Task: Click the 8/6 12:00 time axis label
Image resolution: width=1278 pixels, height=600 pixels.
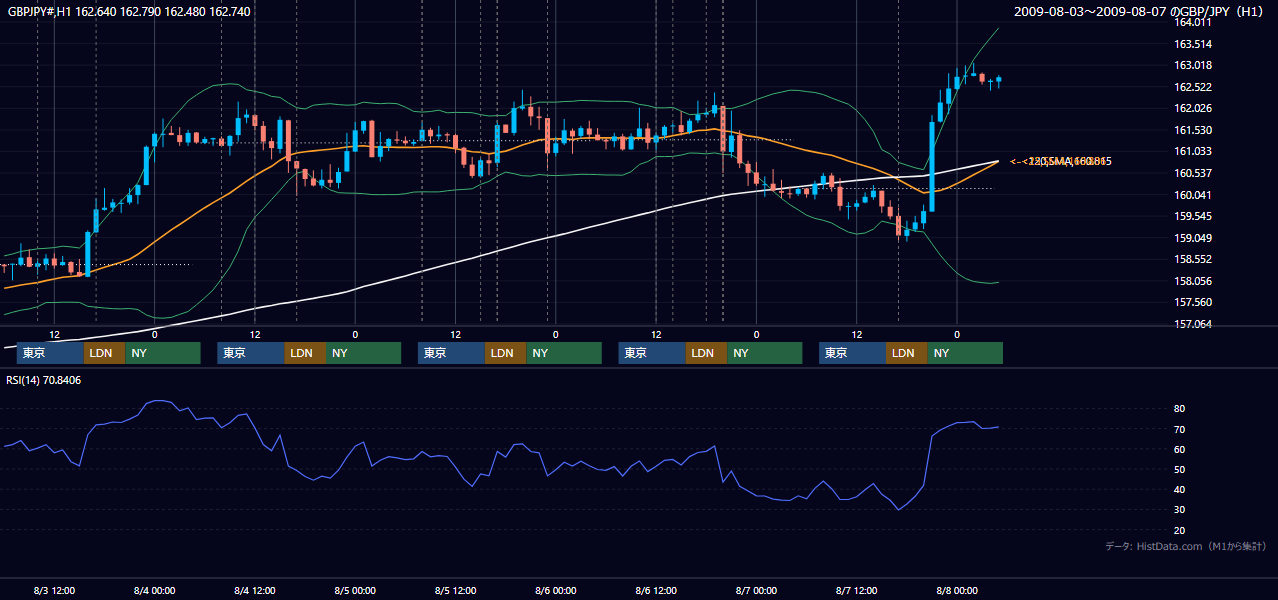Action: (656, 590)
